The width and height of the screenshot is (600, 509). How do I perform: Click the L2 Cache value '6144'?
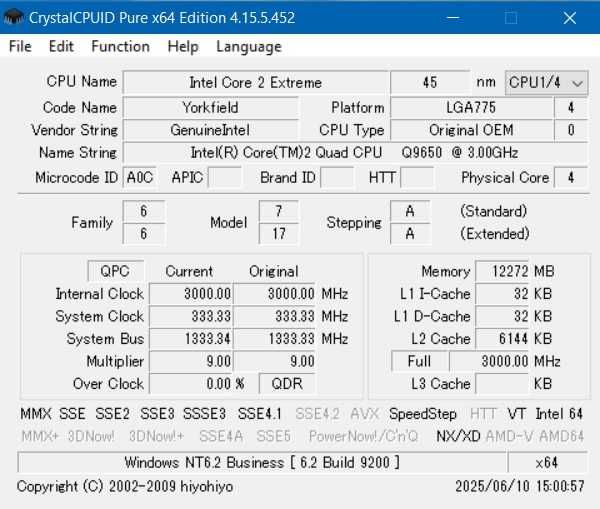[x=502, y=338]
